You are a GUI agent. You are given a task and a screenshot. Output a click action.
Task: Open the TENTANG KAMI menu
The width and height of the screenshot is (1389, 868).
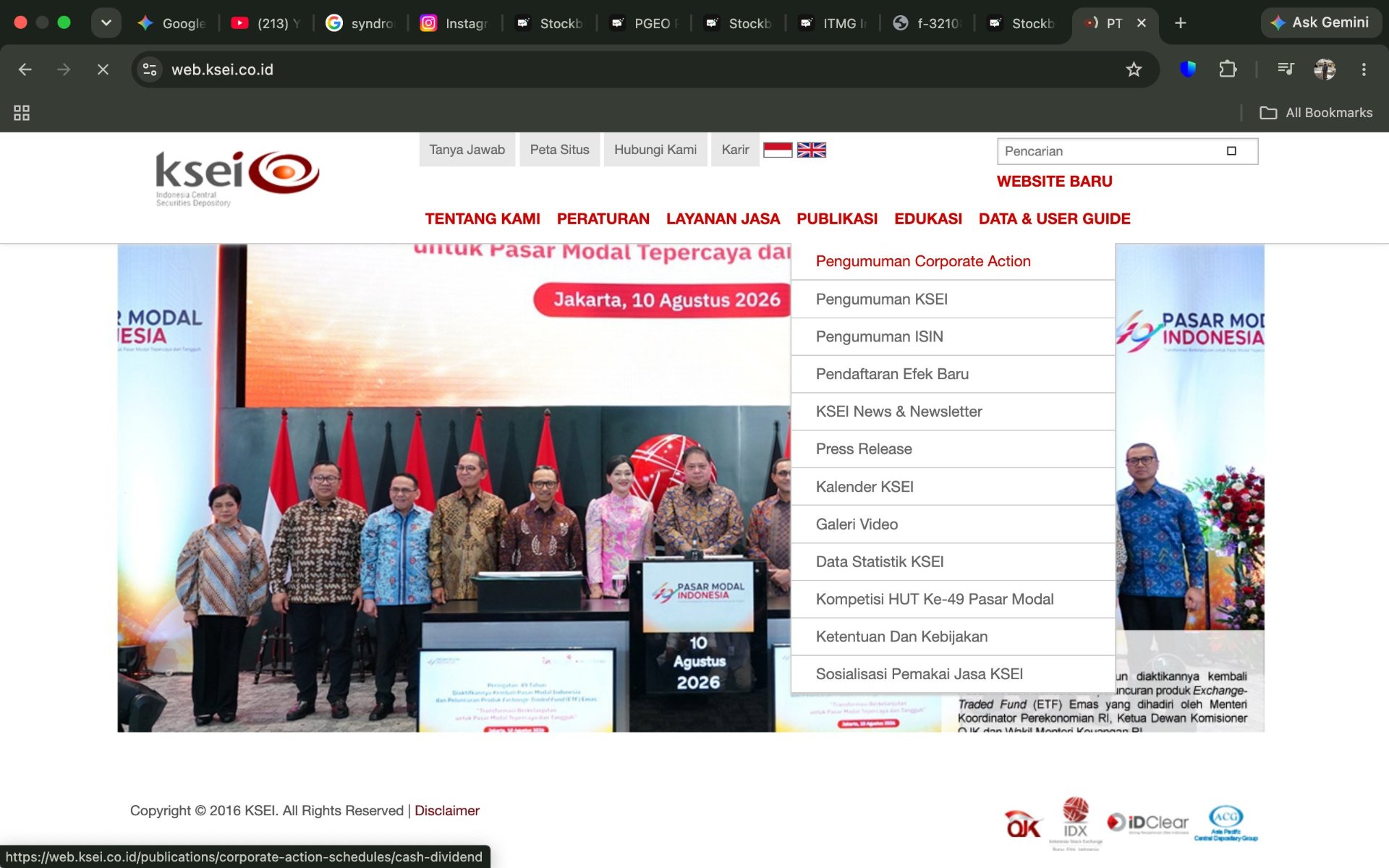(x=483, y=219)
